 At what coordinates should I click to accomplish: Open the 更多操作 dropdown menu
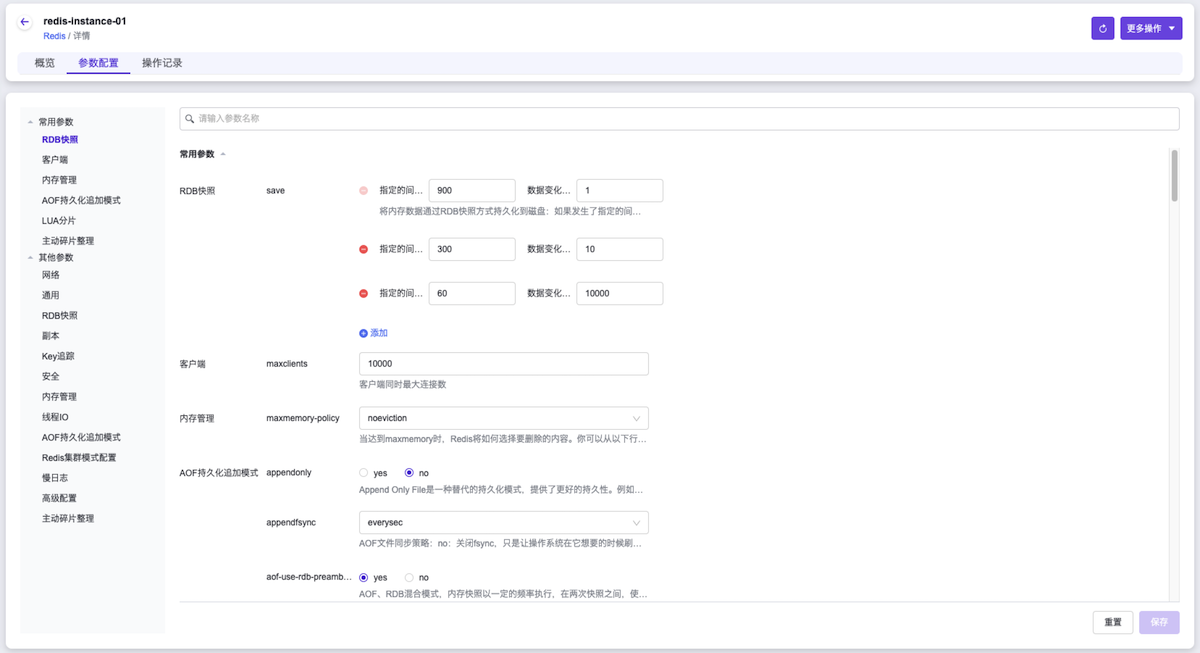[1151, 29]
